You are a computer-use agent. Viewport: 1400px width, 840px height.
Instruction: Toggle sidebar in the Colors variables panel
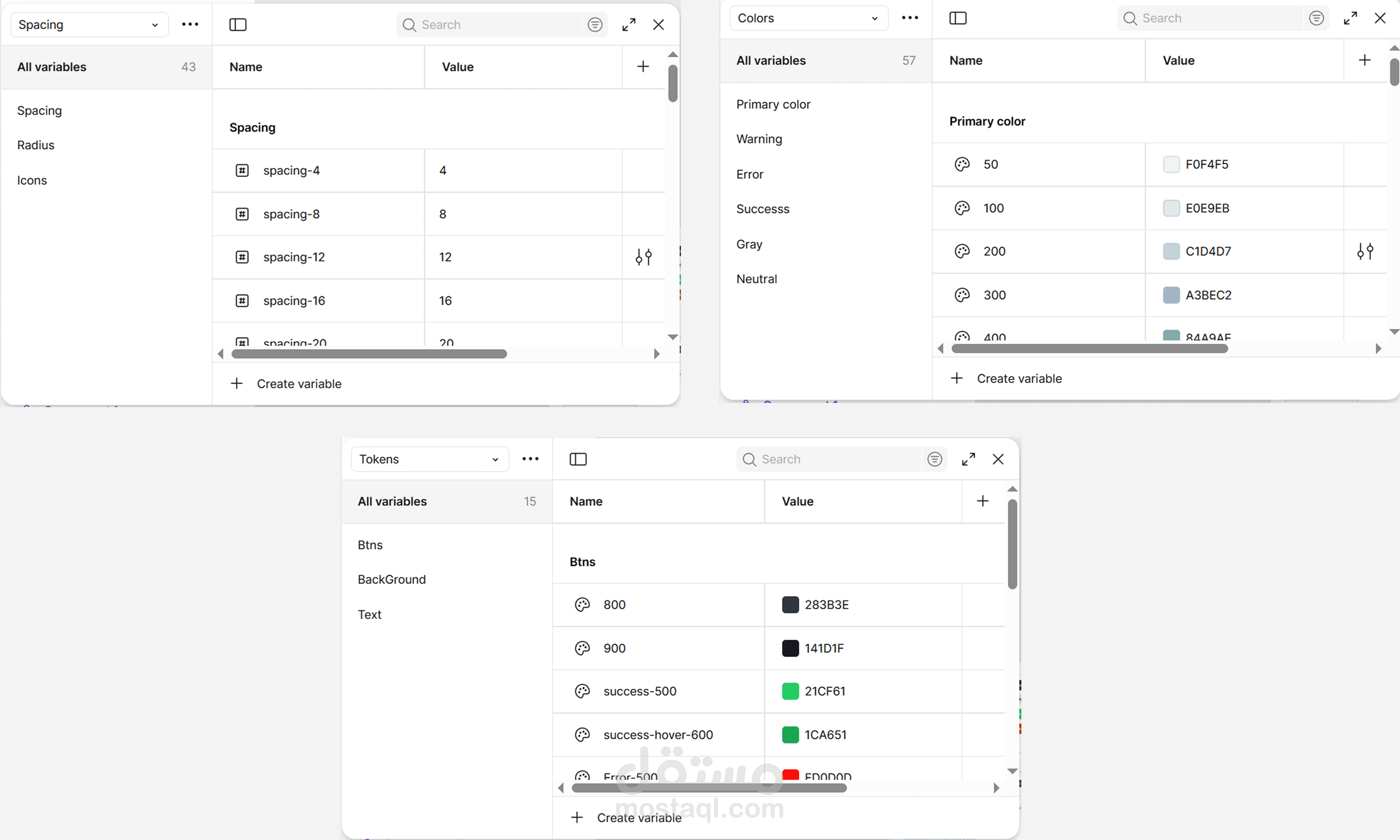[958, 18]
